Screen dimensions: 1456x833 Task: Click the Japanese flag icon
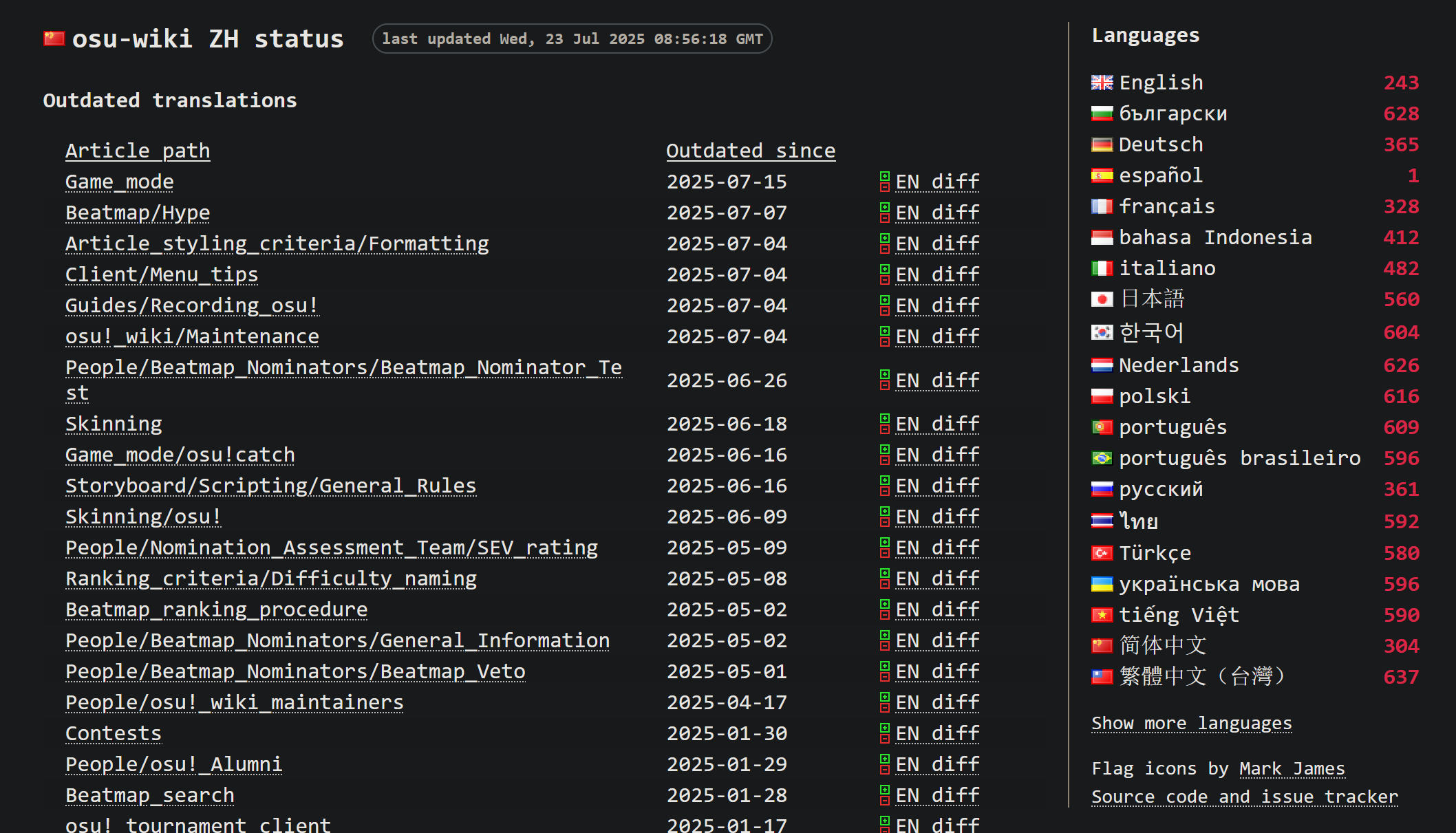tap(1102, 299)
